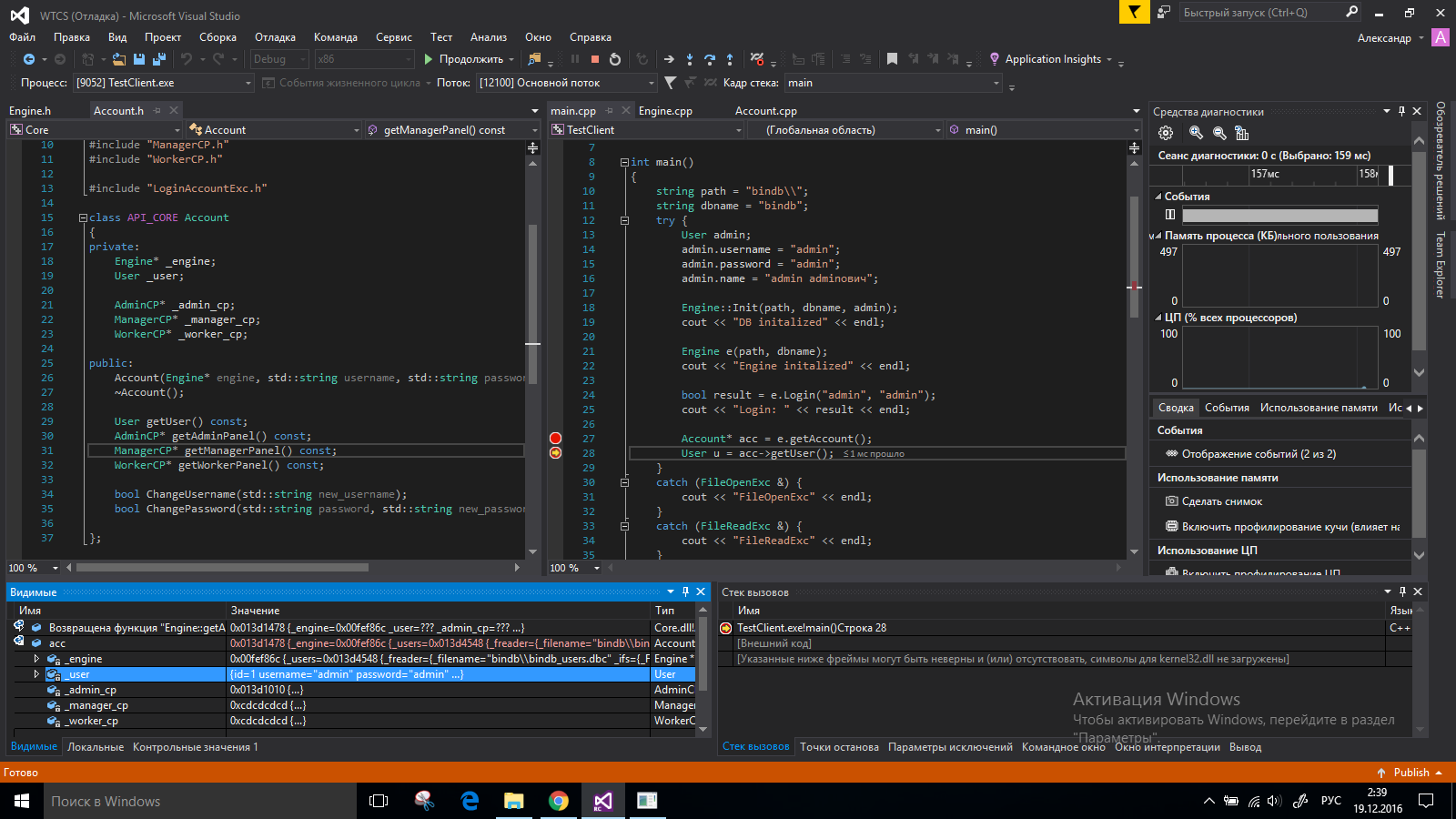Open the diagnostics tools settings gear
Screen dimensions: 1456x819
pos(1166,133)
